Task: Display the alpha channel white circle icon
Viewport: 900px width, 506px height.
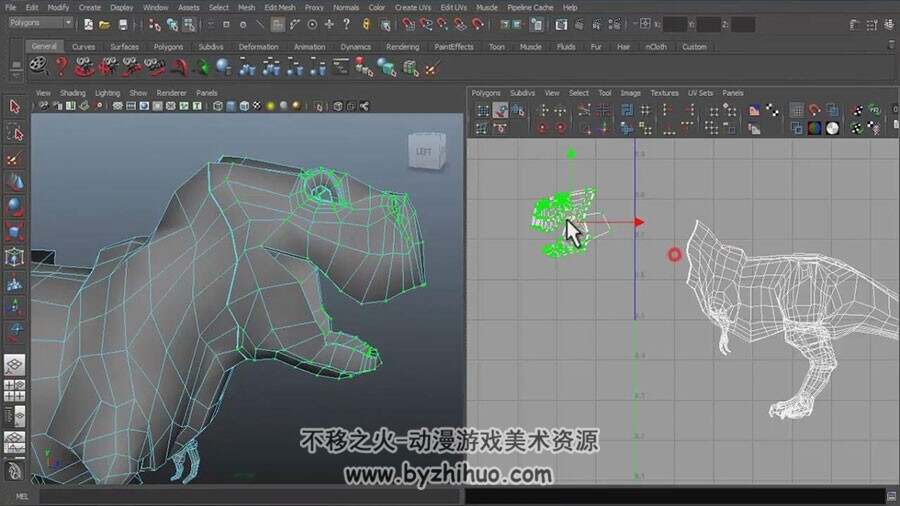Action: coord(832,128)
